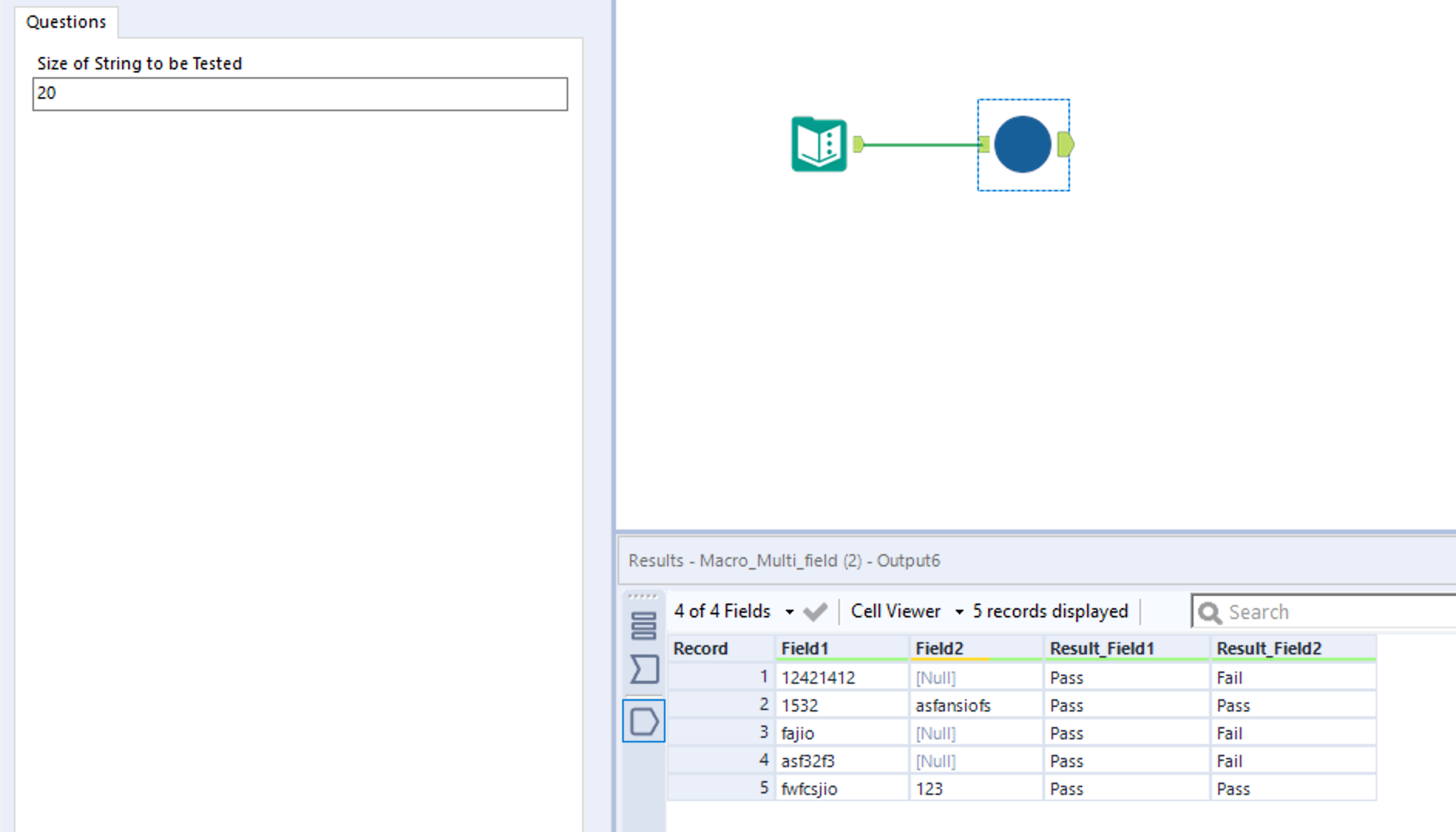Open the '4 of 4 Fields' dropdown
This screenshot has height=832, width=1456.
(x=789, y=610)
